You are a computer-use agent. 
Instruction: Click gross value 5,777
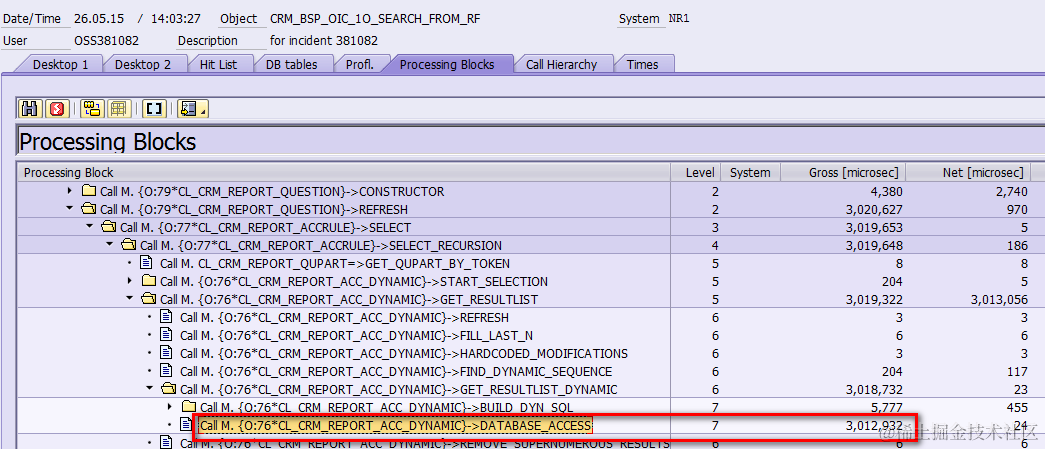(x=887, y=408)
